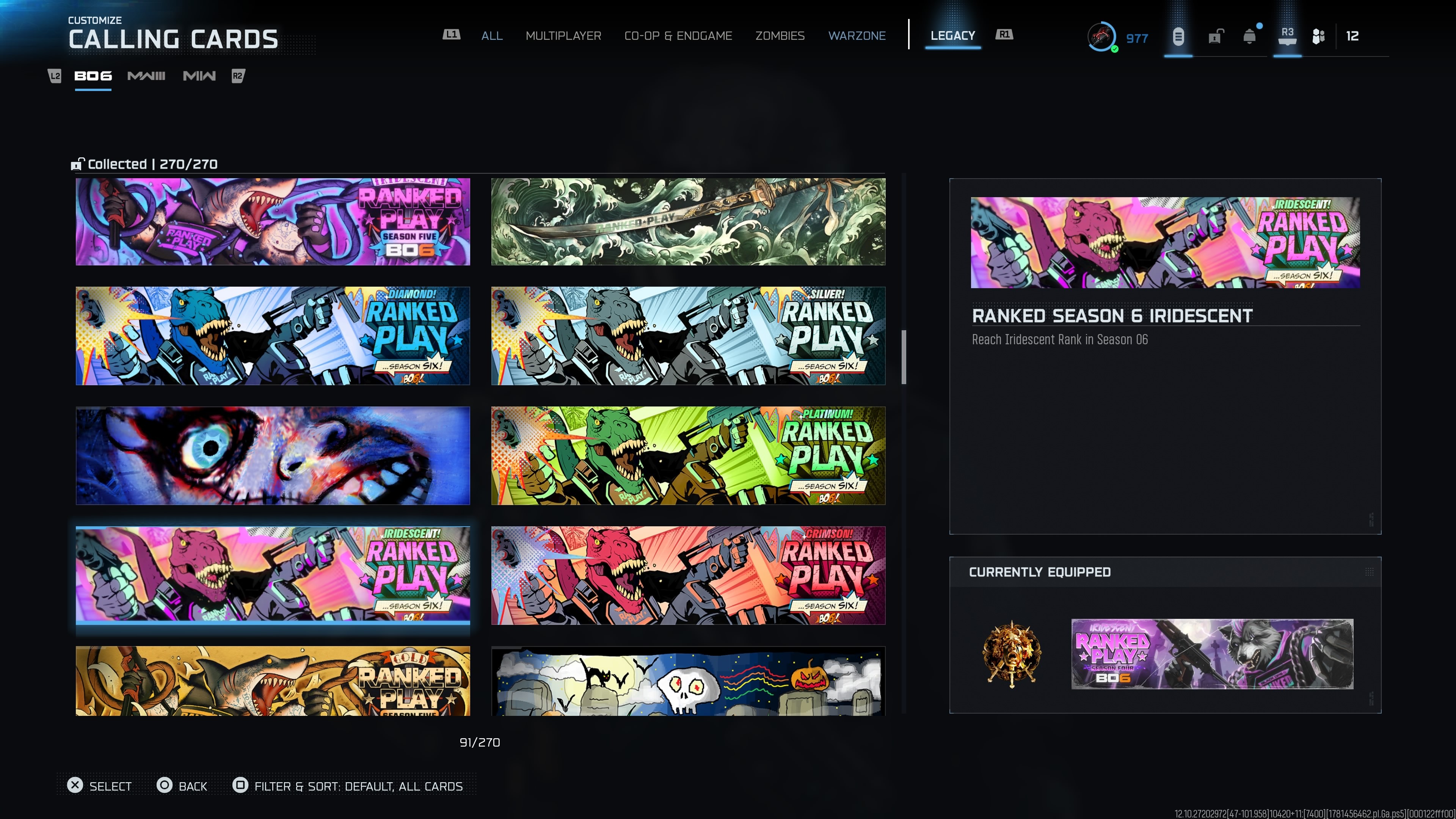The width and height of the screenshot is (1456, 819).
Task: Choose the BO6 game tab
Action: pos(93,76)
